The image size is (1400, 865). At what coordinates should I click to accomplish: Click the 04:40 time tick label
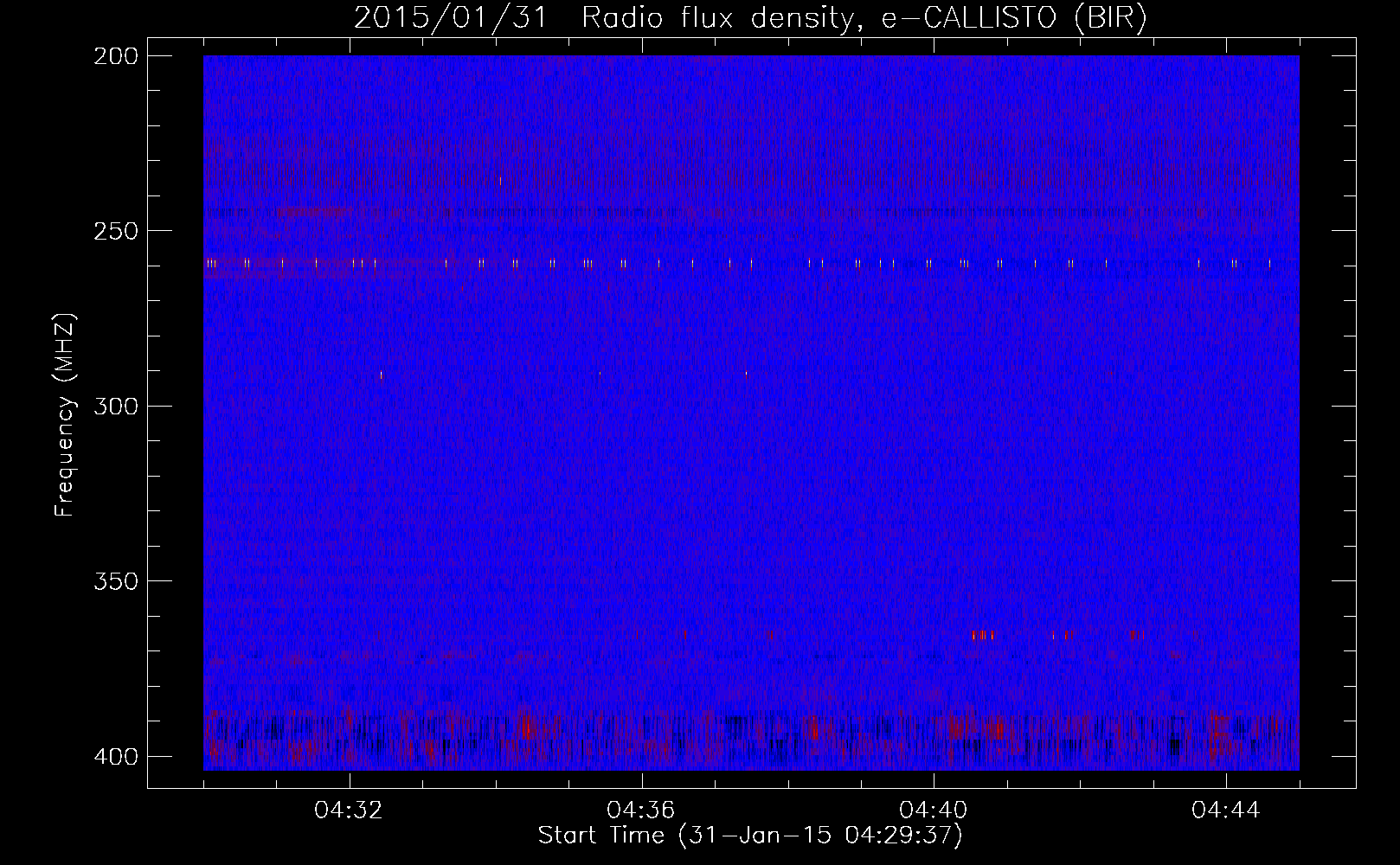pos(934,811)
